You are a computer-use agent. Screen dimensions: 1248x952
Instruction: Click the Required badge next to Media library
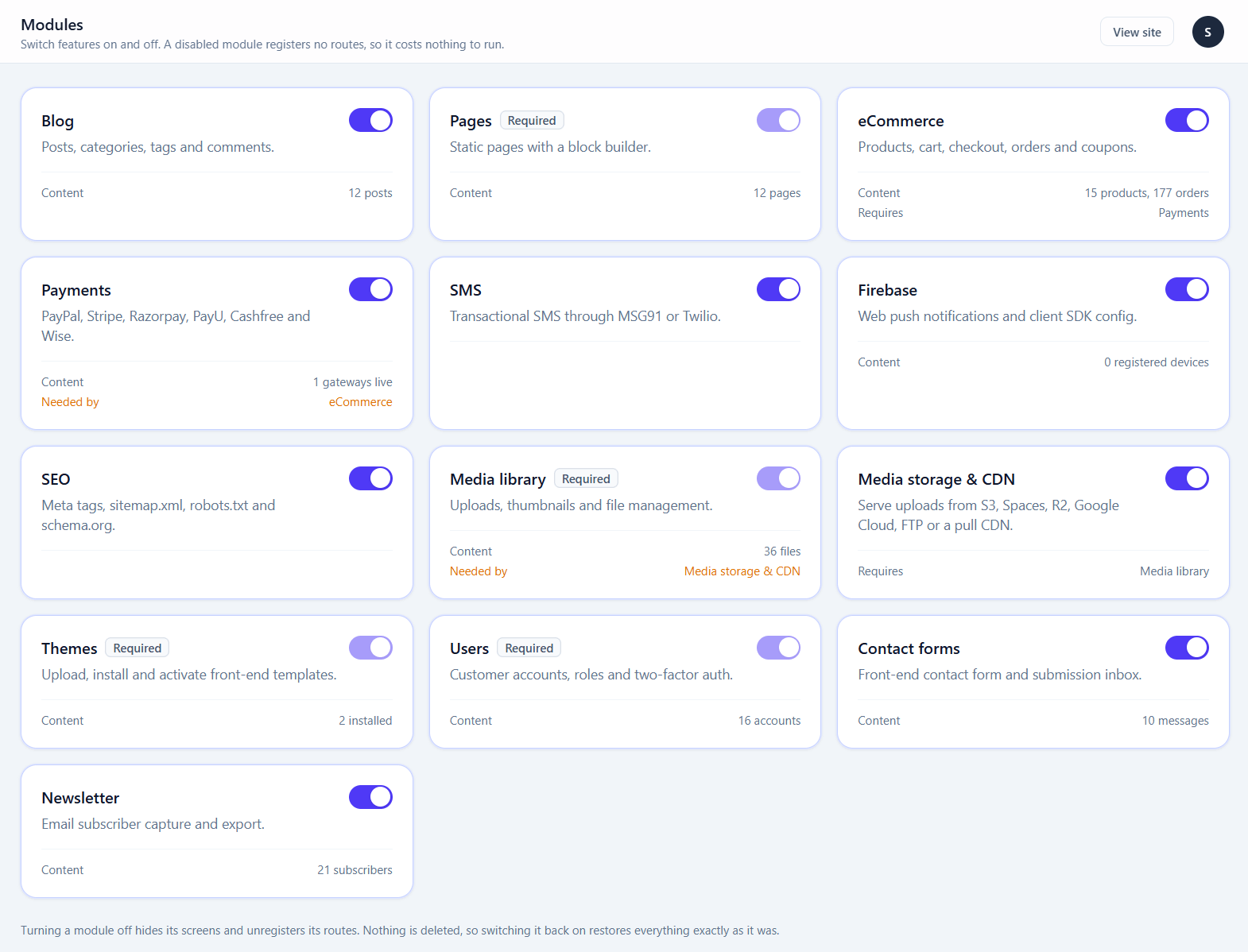586,478
